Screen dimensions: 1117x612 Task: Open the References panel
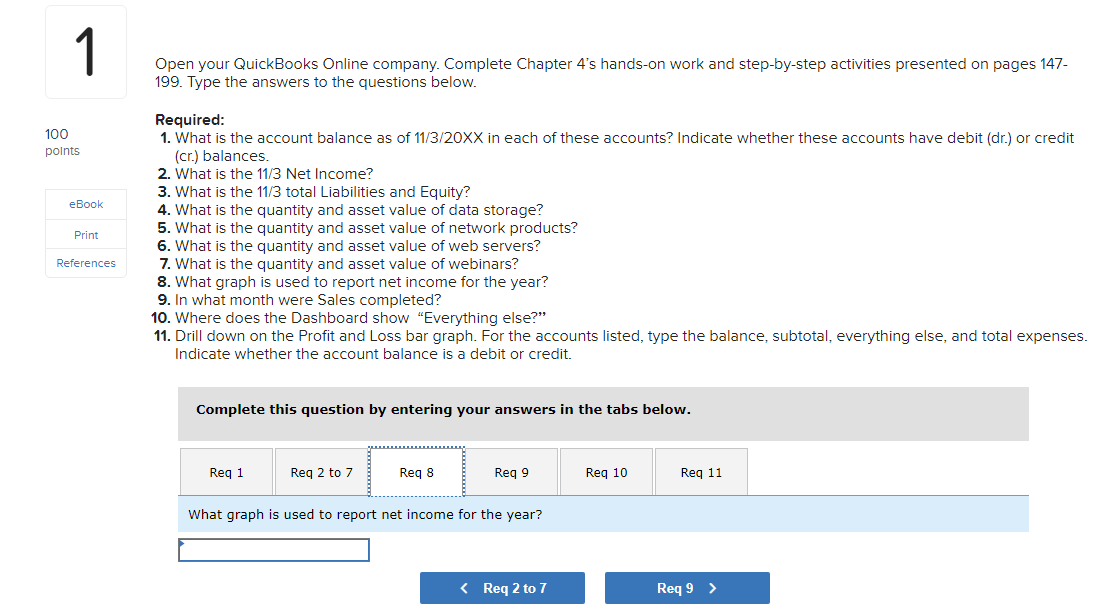[x=85, y=263]
